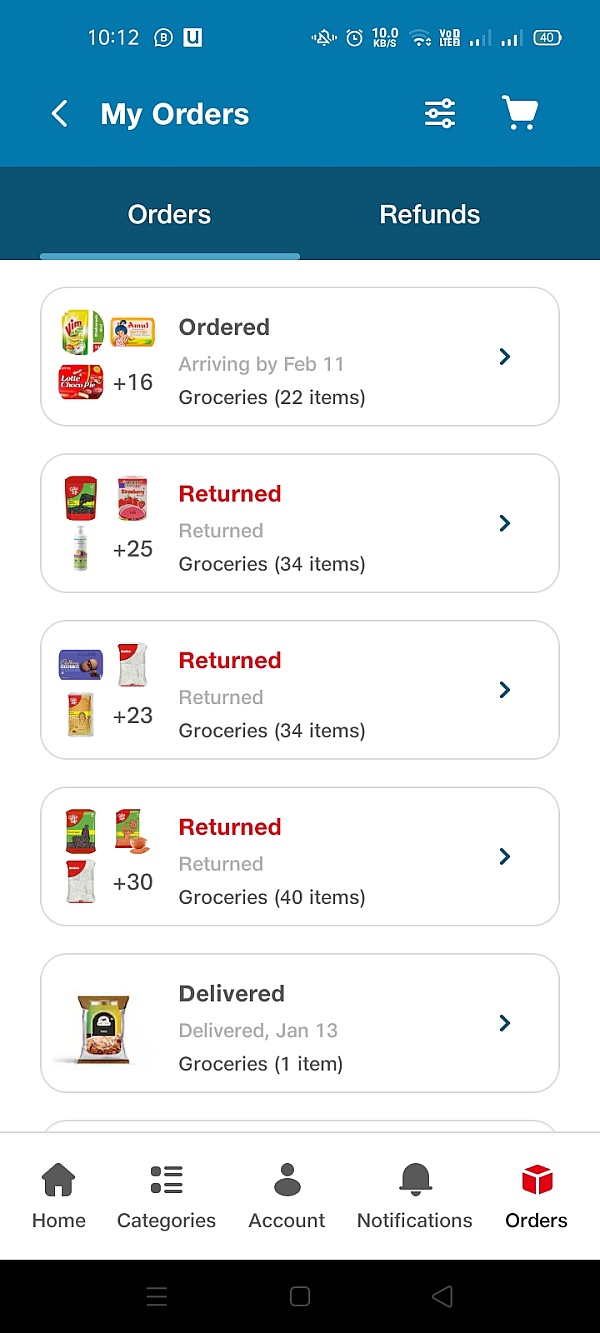Screen dimensions: 600x1333
Task: Tap the Vim product thumbnail in Ordered card
Action: click(83, 331)
